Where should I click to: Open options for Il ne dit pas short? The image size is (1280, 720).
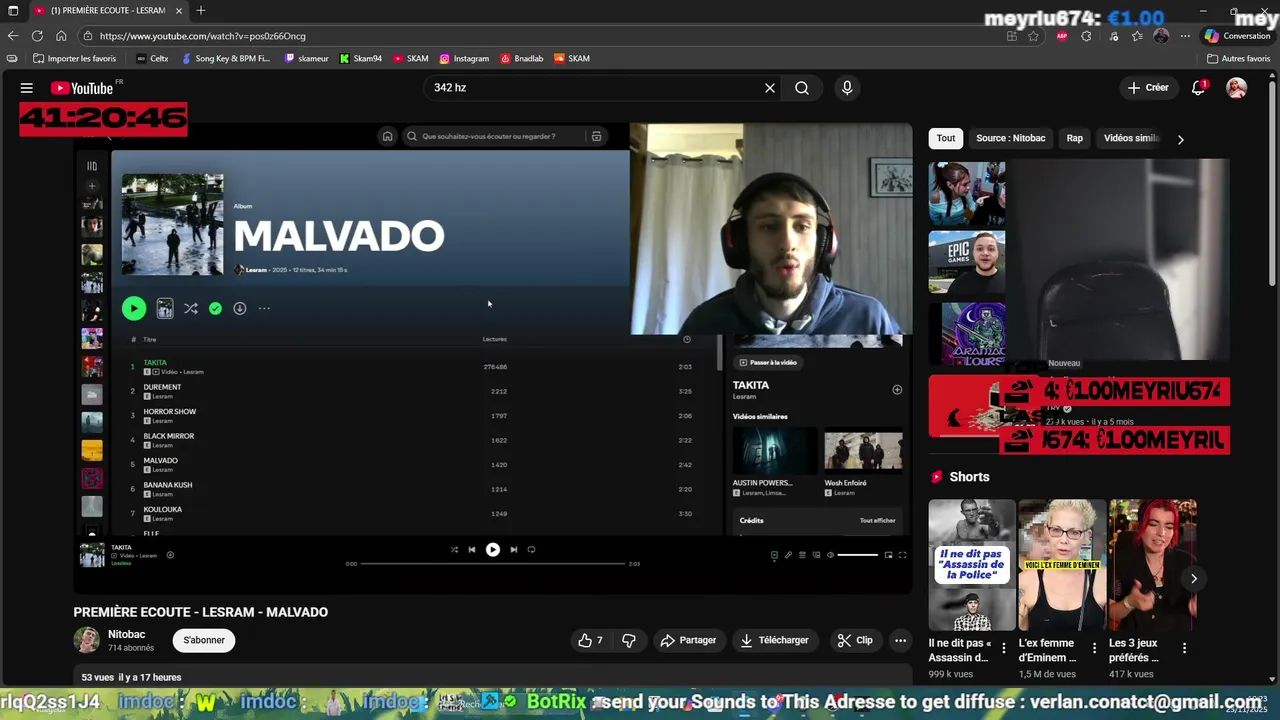pos(1004,648)
